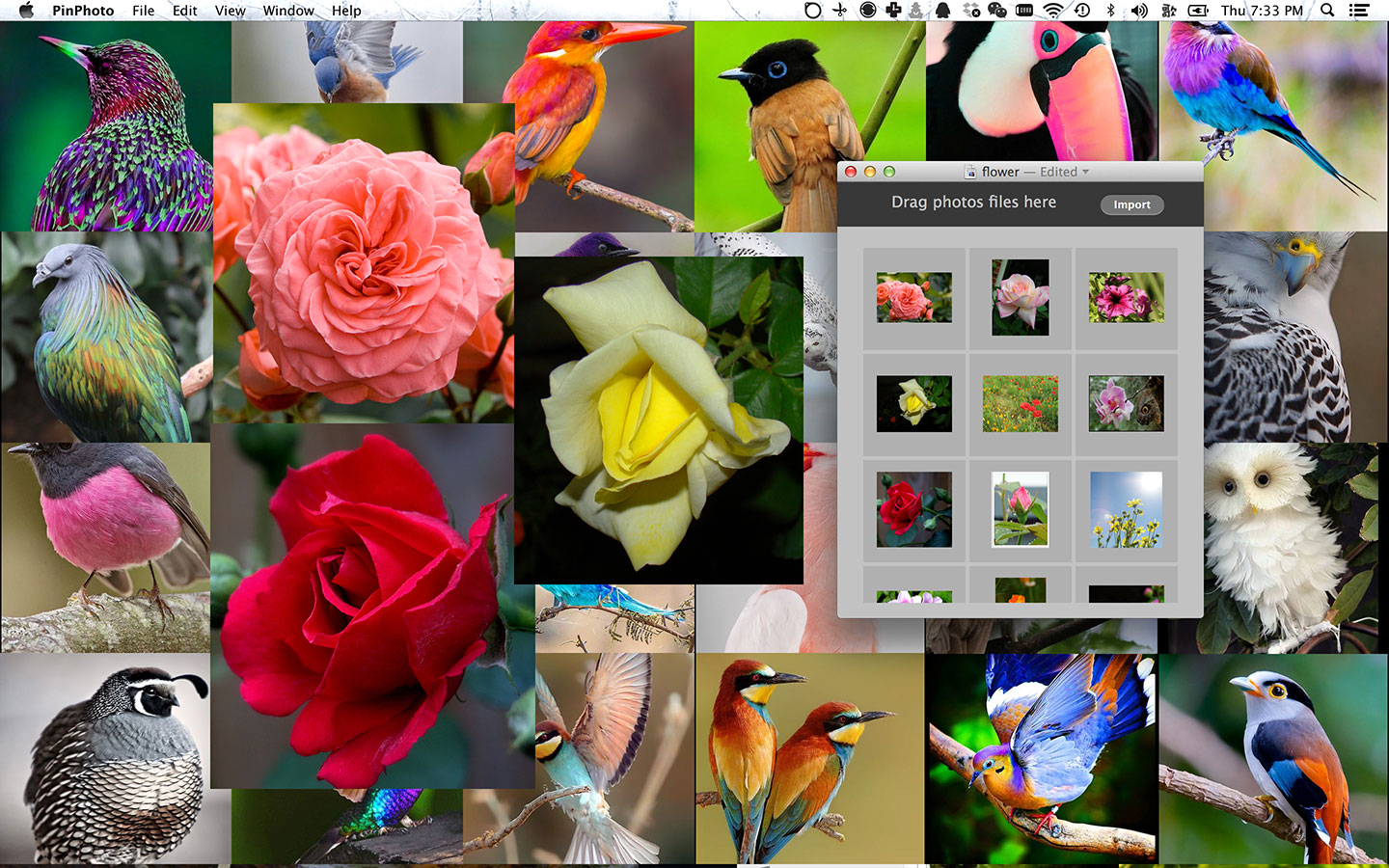Click the WeChat icon in menu bar

pos(997,10)
